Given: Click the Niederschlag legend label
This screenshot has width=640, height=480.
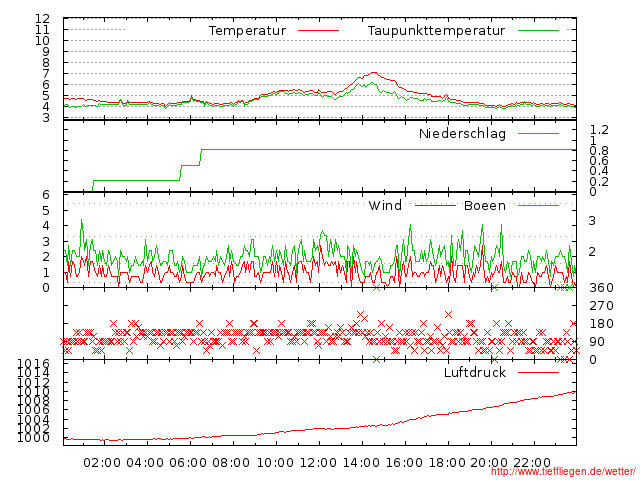Looking at the screenshot, I should 462,133.
